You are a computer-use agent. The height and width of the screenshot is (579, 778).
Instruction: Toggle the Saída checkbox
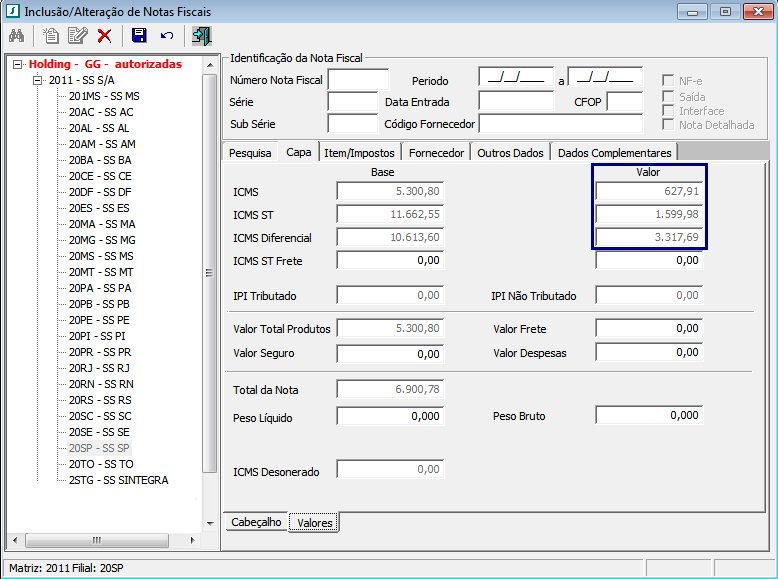(x=669, y=96)
